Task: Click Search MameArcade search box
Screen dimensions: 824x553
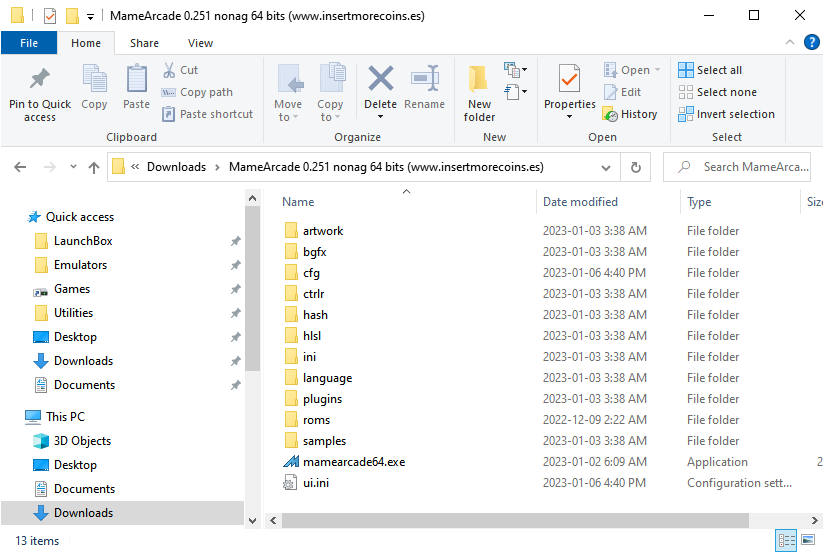Action: 736,167
